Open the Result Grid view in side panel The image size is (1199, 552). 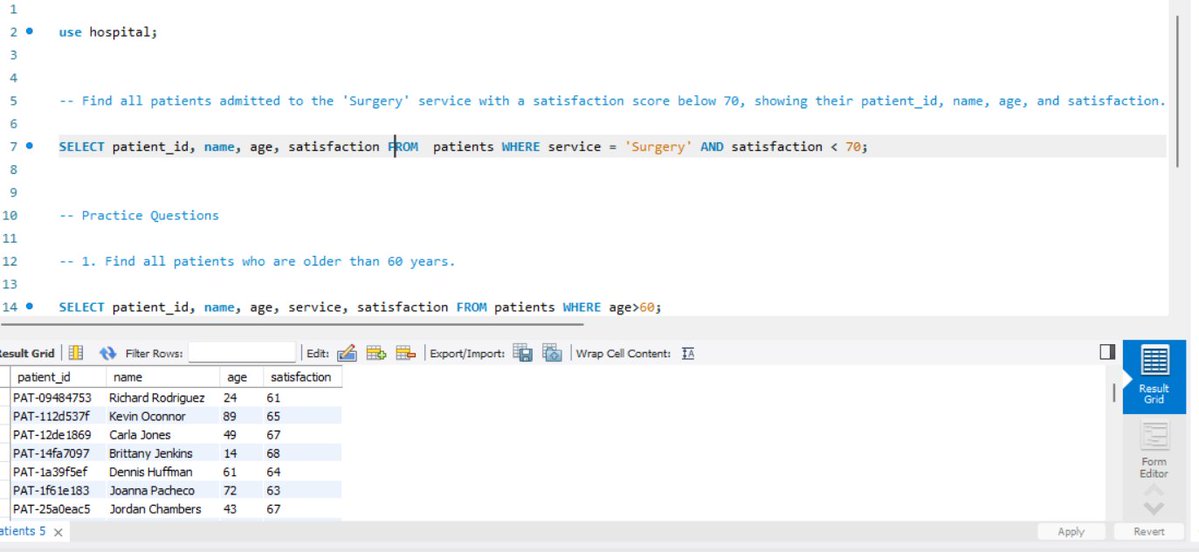1154,376
